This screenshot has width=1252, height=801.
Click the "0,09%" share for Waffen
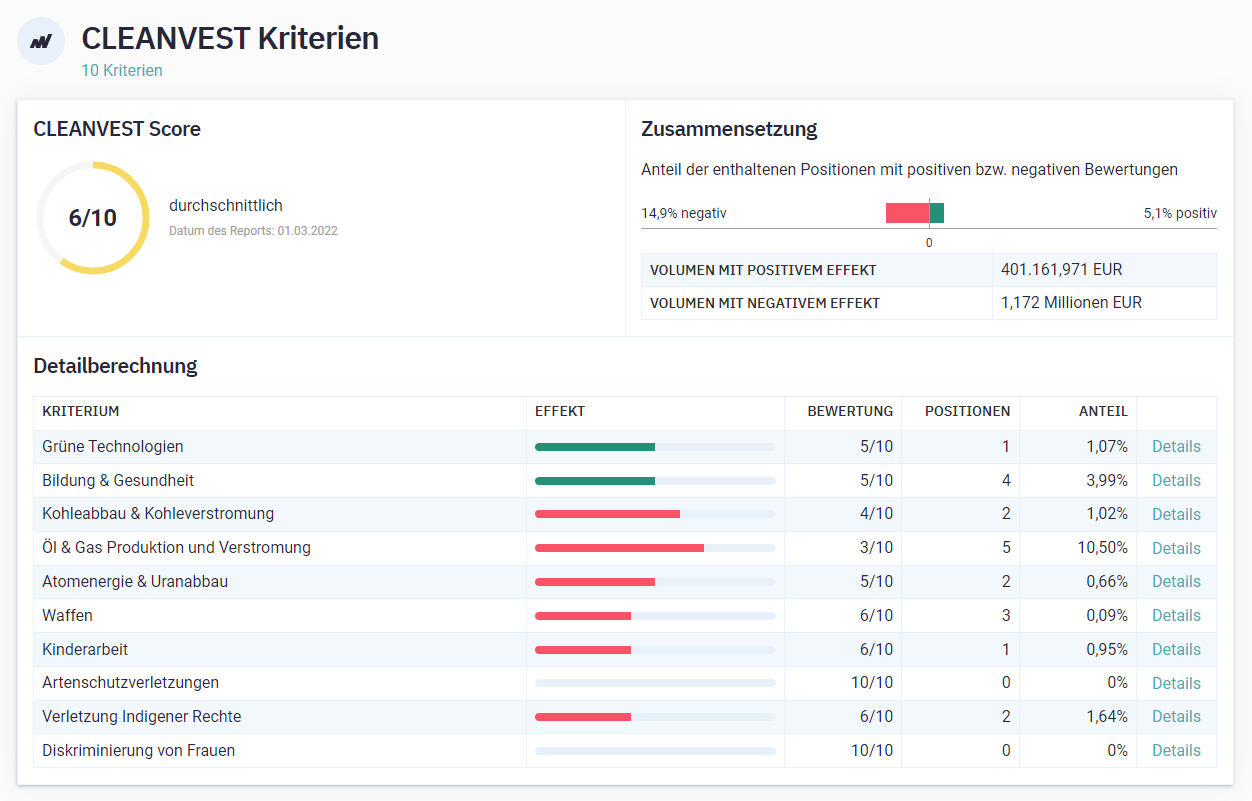pos(1107,615)
